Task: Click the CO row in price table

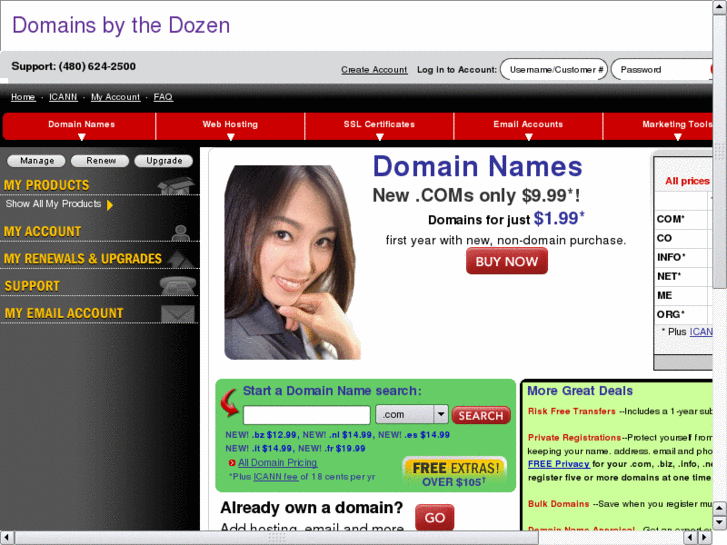Action: coord(684,238)
